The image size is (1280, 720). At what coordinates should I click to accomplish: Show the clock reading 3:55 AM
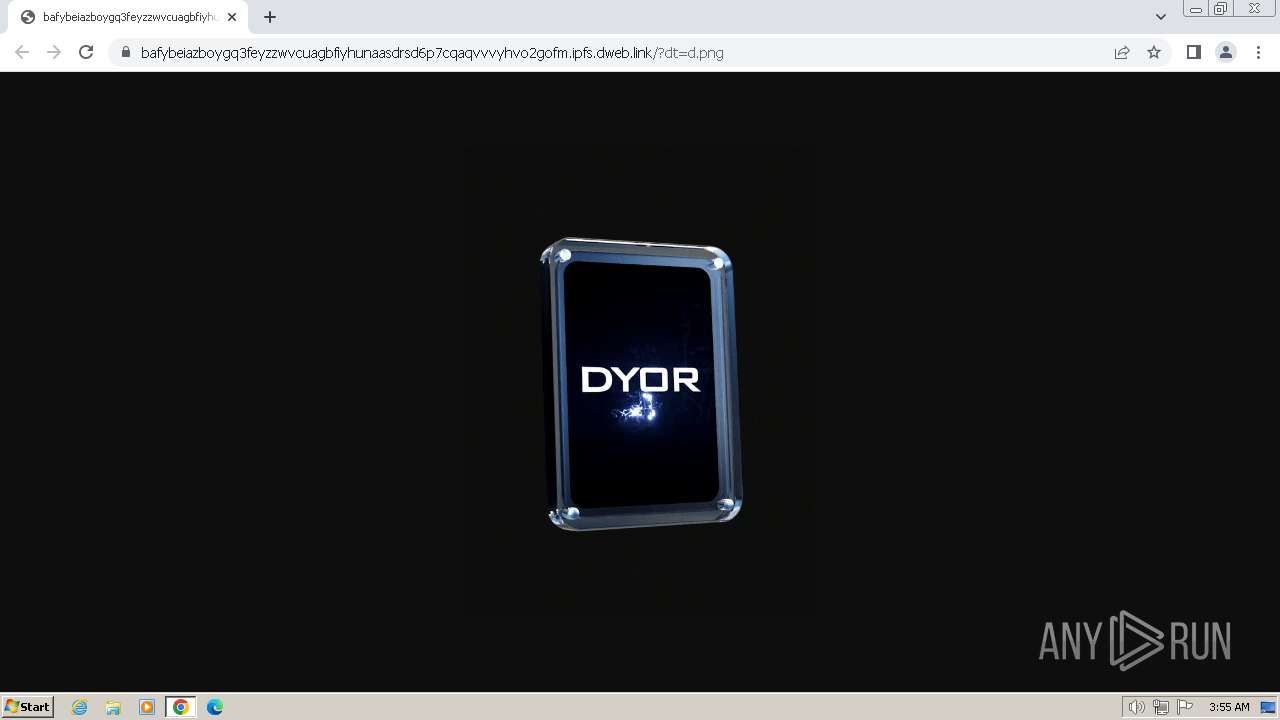pos(1229,707)
